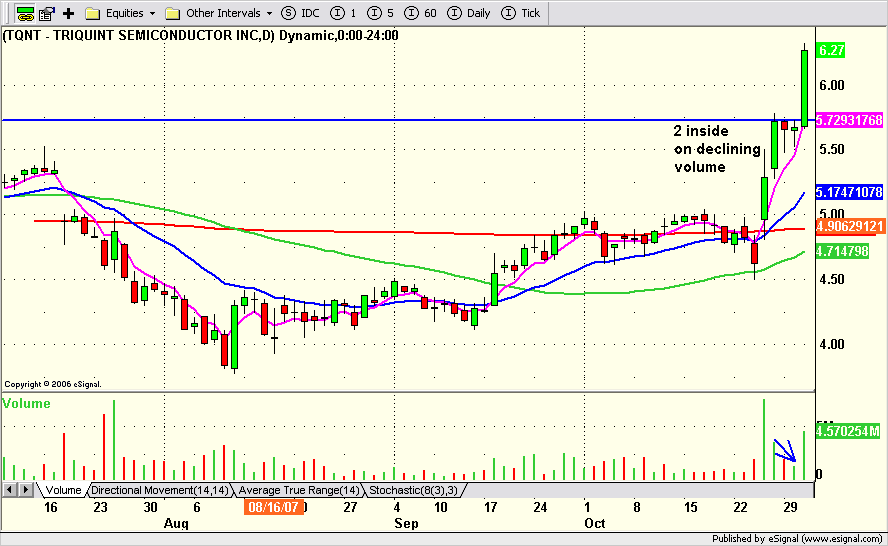Open the Equities folder icon
Screen dimensions: 888x546
92,13
